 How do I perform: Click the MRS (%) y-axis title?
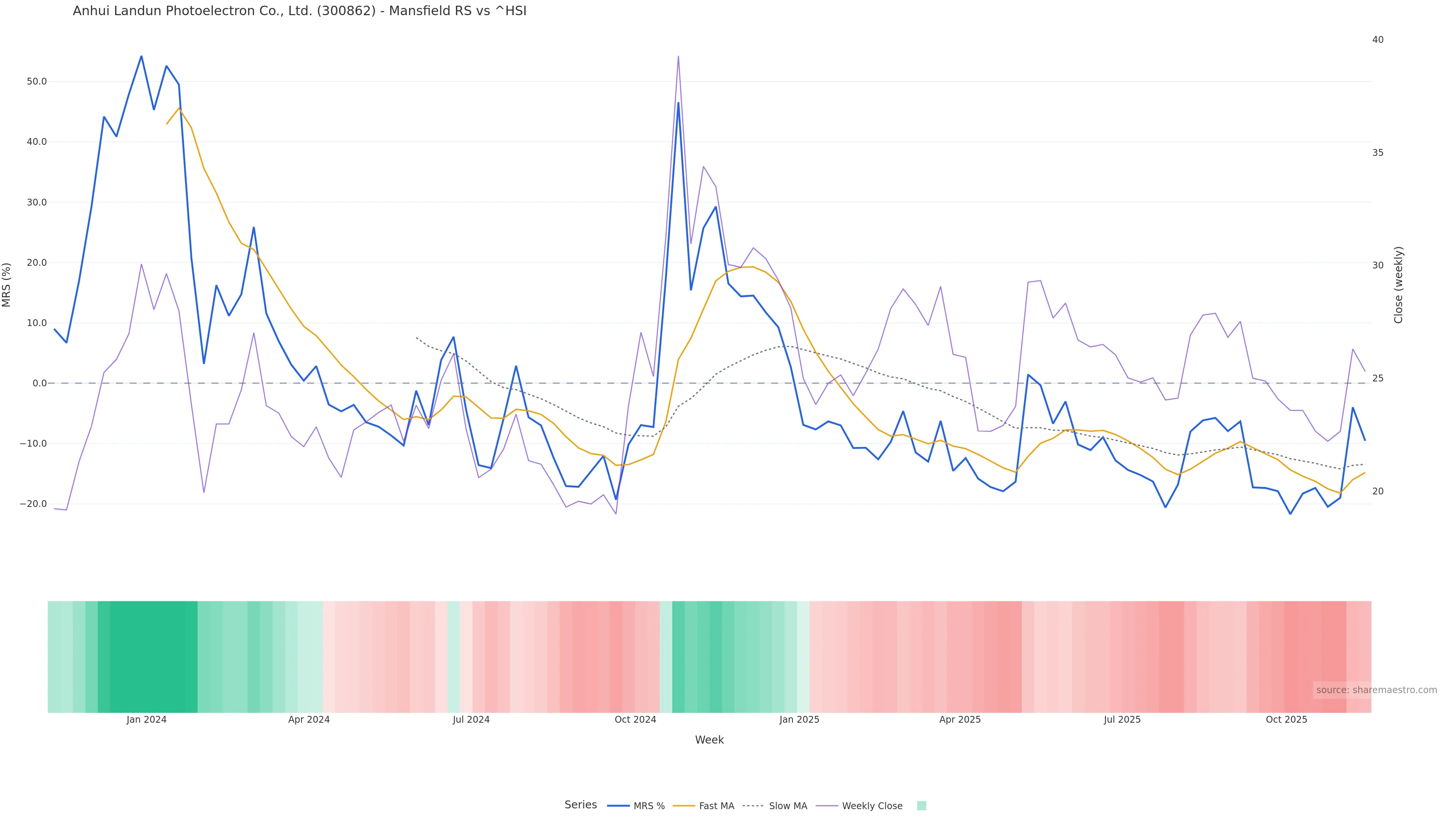(7, 285)
